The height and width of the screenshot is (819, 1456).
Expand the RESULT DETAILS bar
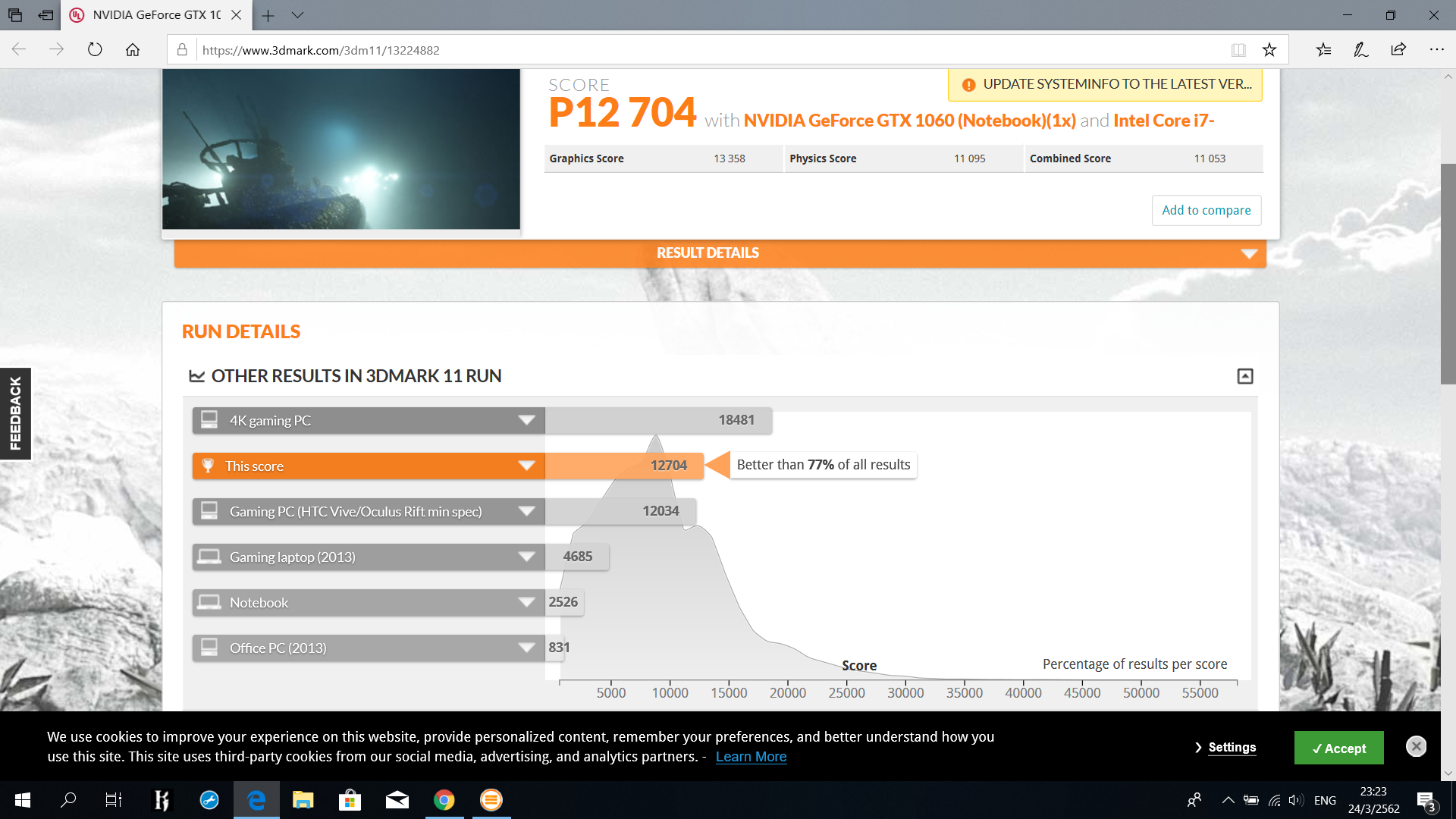click(x=720, y=253)
